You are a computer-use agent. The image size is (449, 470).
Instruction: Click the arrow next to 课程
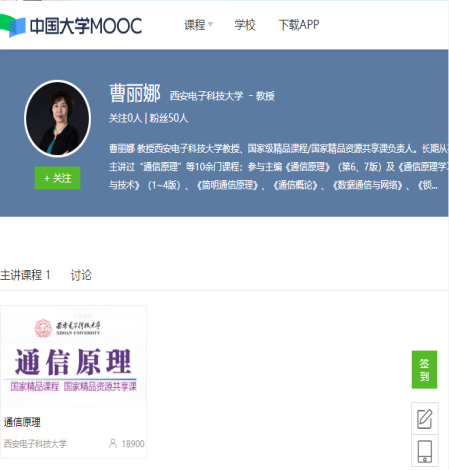coord(210,24)
